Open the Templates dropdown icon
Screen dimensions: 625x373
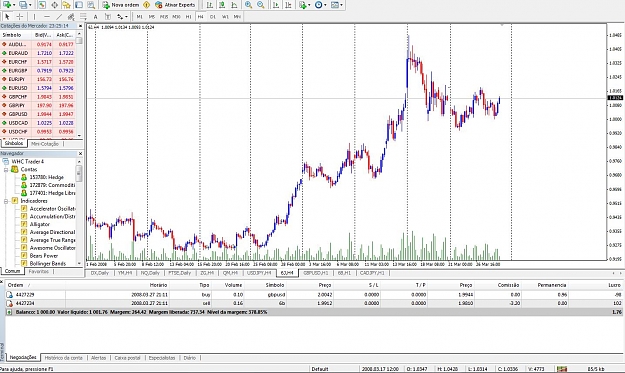(336, 5)
